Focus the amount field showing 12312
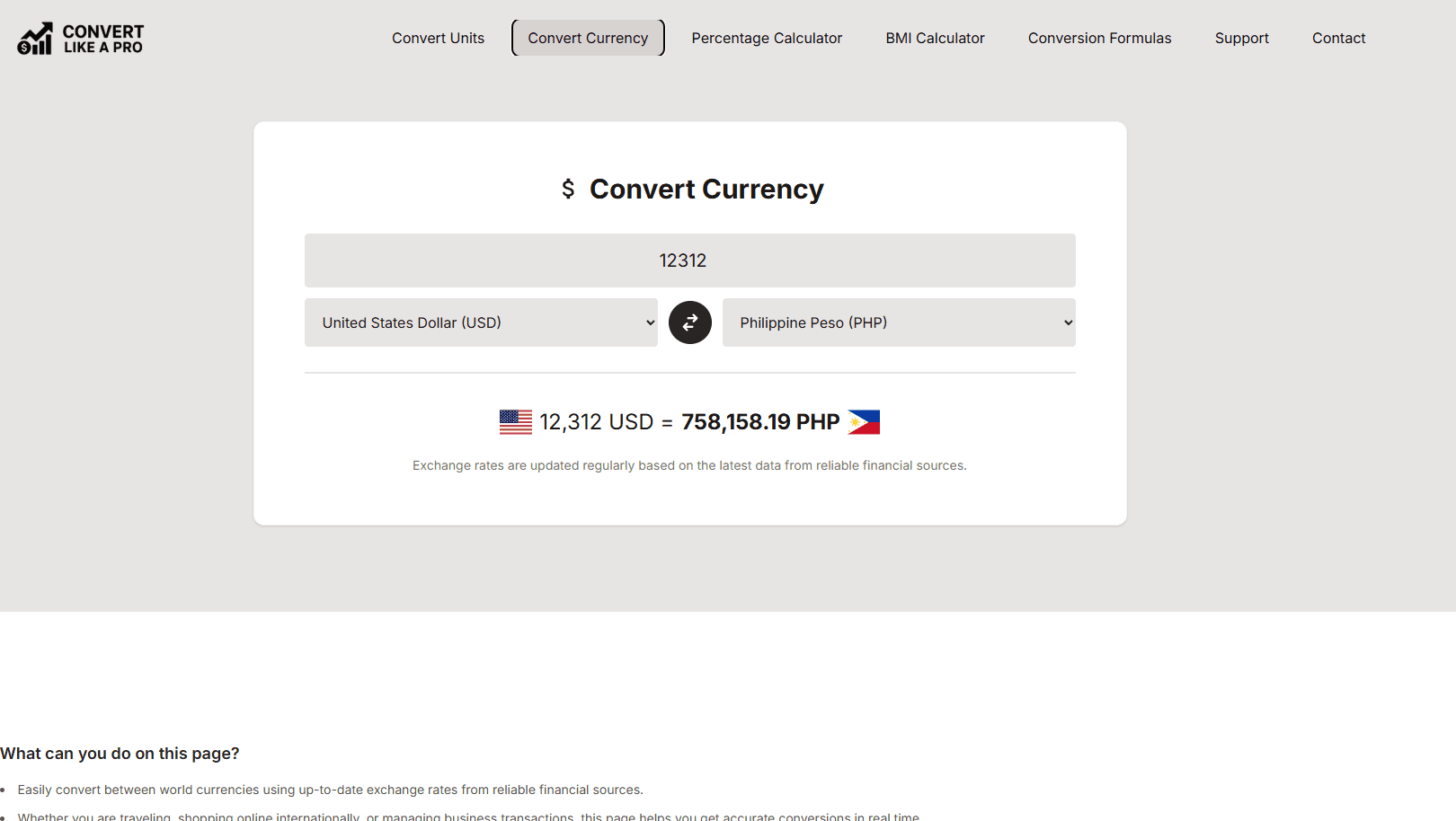1456x821 pixels. click(690, 260)
